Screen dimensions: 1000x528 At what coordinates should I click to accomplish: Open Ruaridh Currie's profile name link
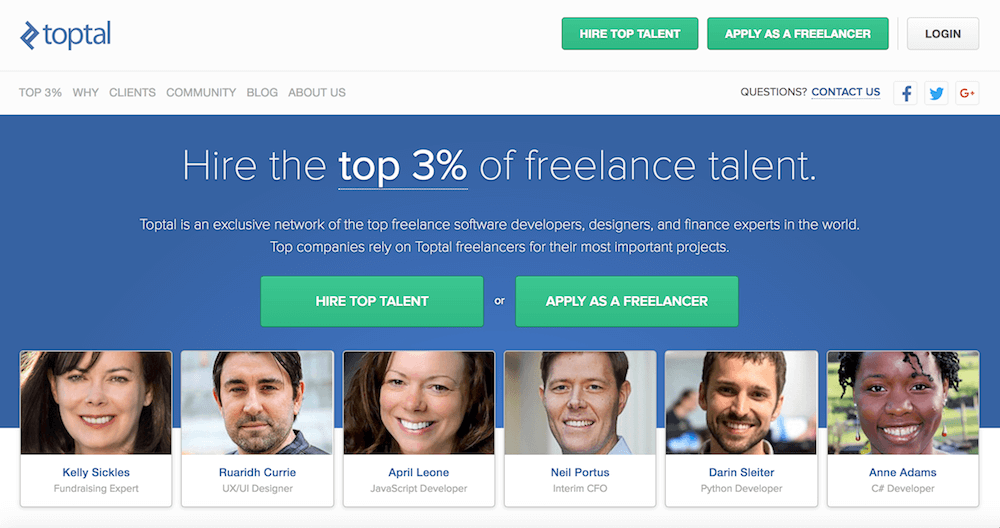[x=257, y=472]
